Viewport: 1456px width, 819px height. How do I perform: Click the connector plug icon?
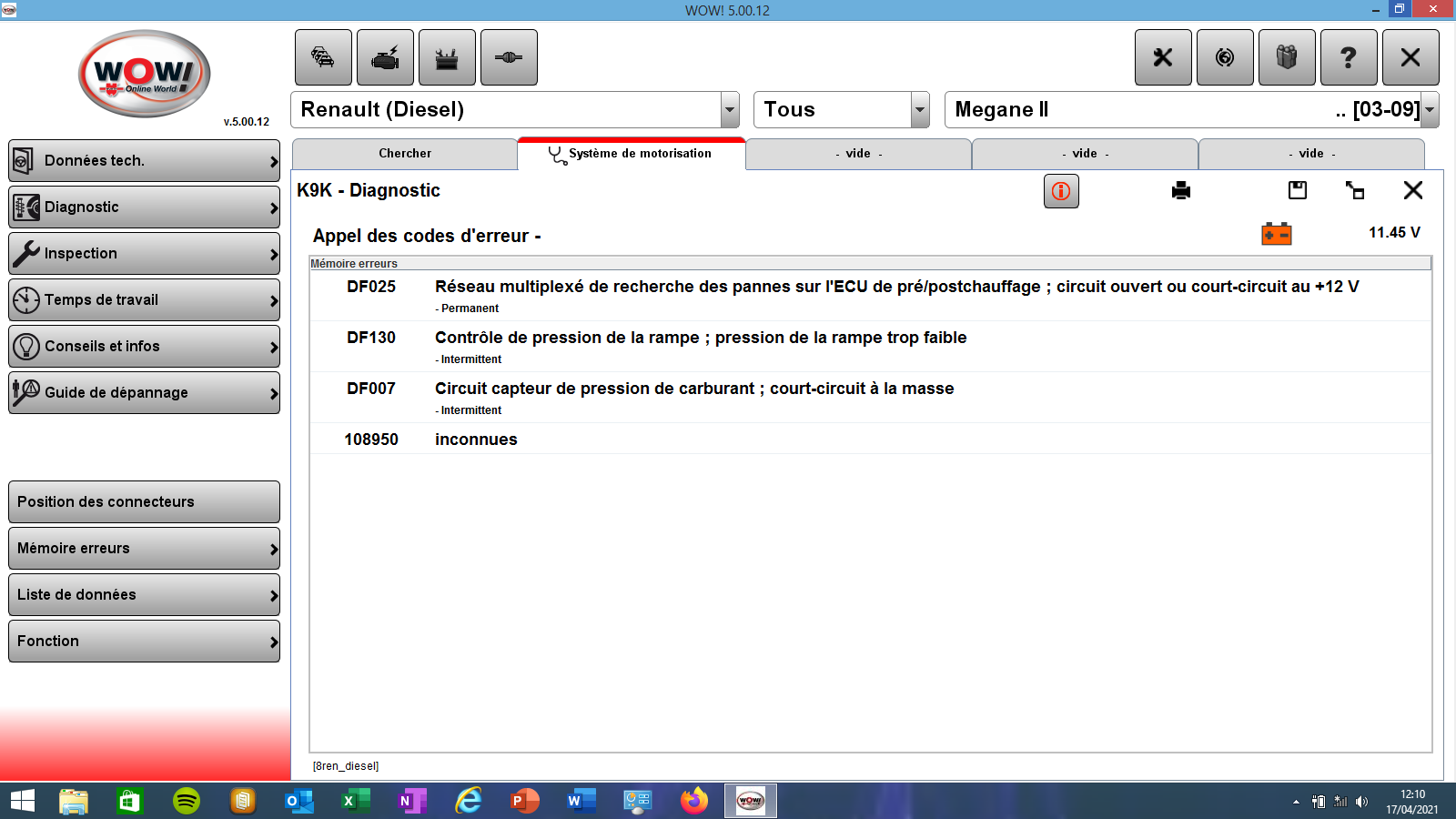pos(509,57)
